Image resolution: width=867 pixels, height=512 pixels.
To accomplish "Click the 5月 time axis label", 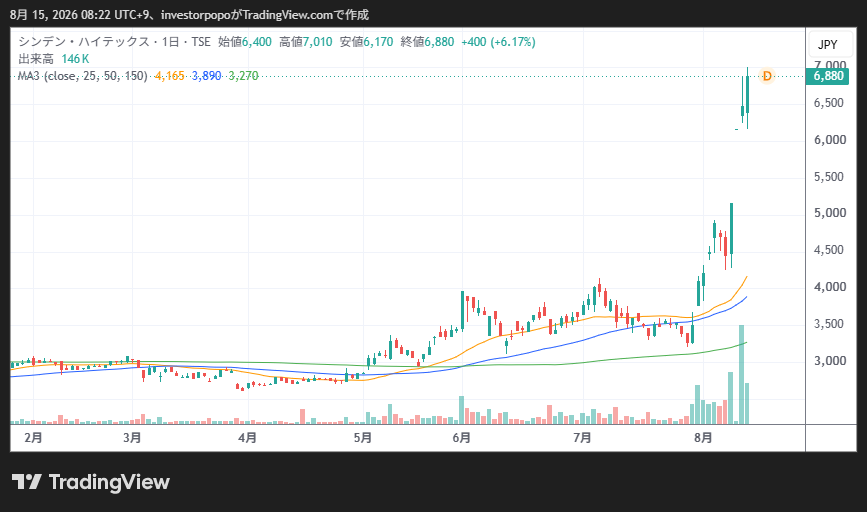I will click(x=362, y=438).
